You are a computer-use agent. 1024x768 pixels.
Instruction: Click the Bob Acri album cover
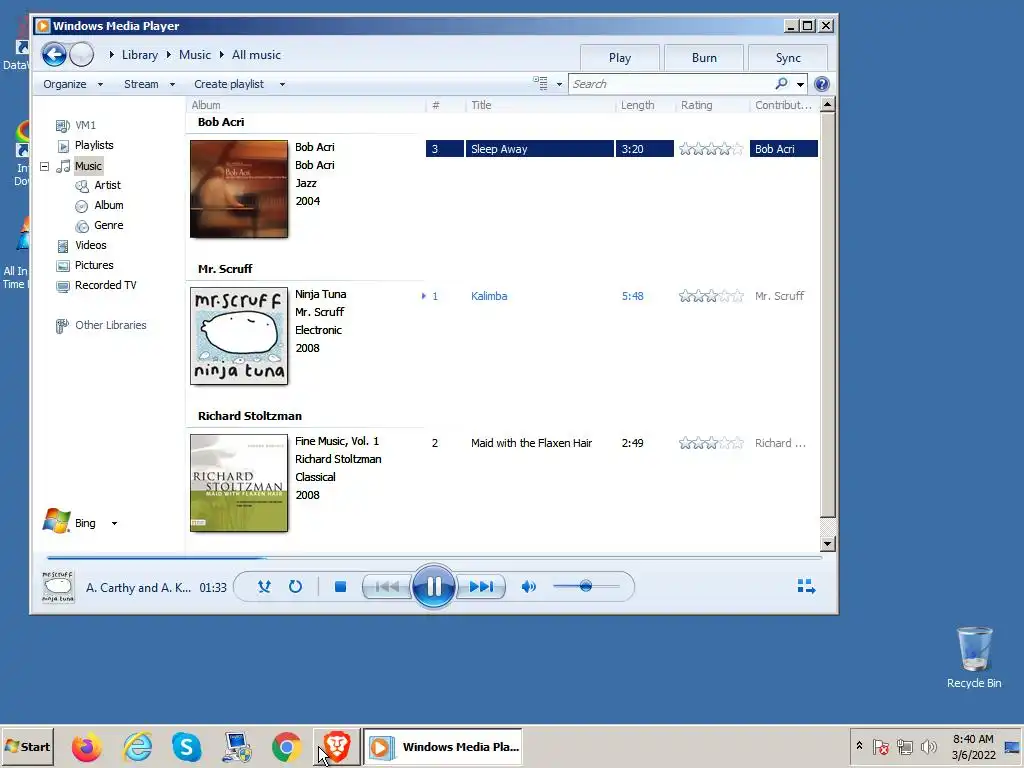tap(239, 189)
